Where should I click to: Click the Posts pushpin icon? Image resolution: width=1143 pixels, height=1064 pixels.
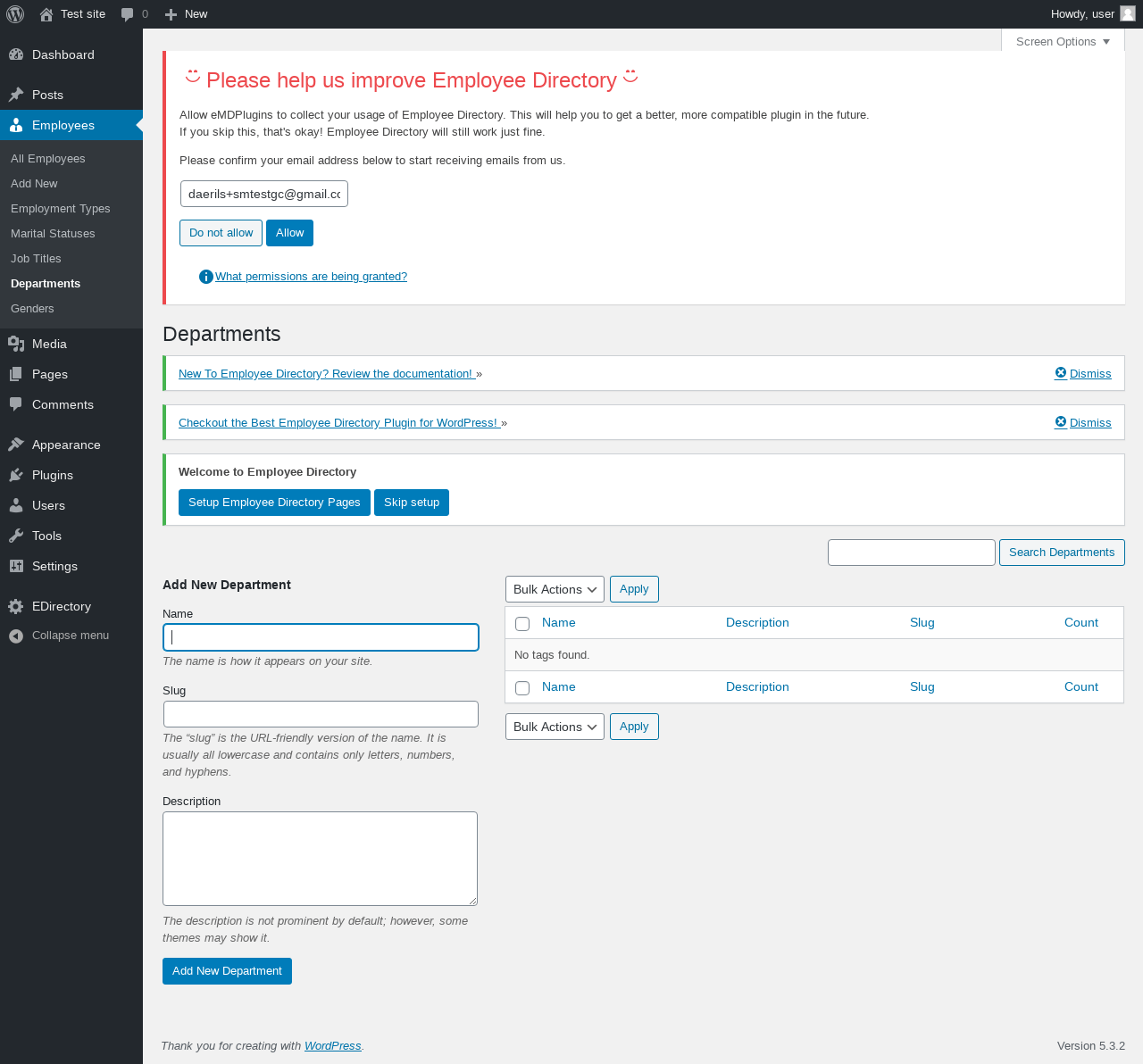click(16, 95)
